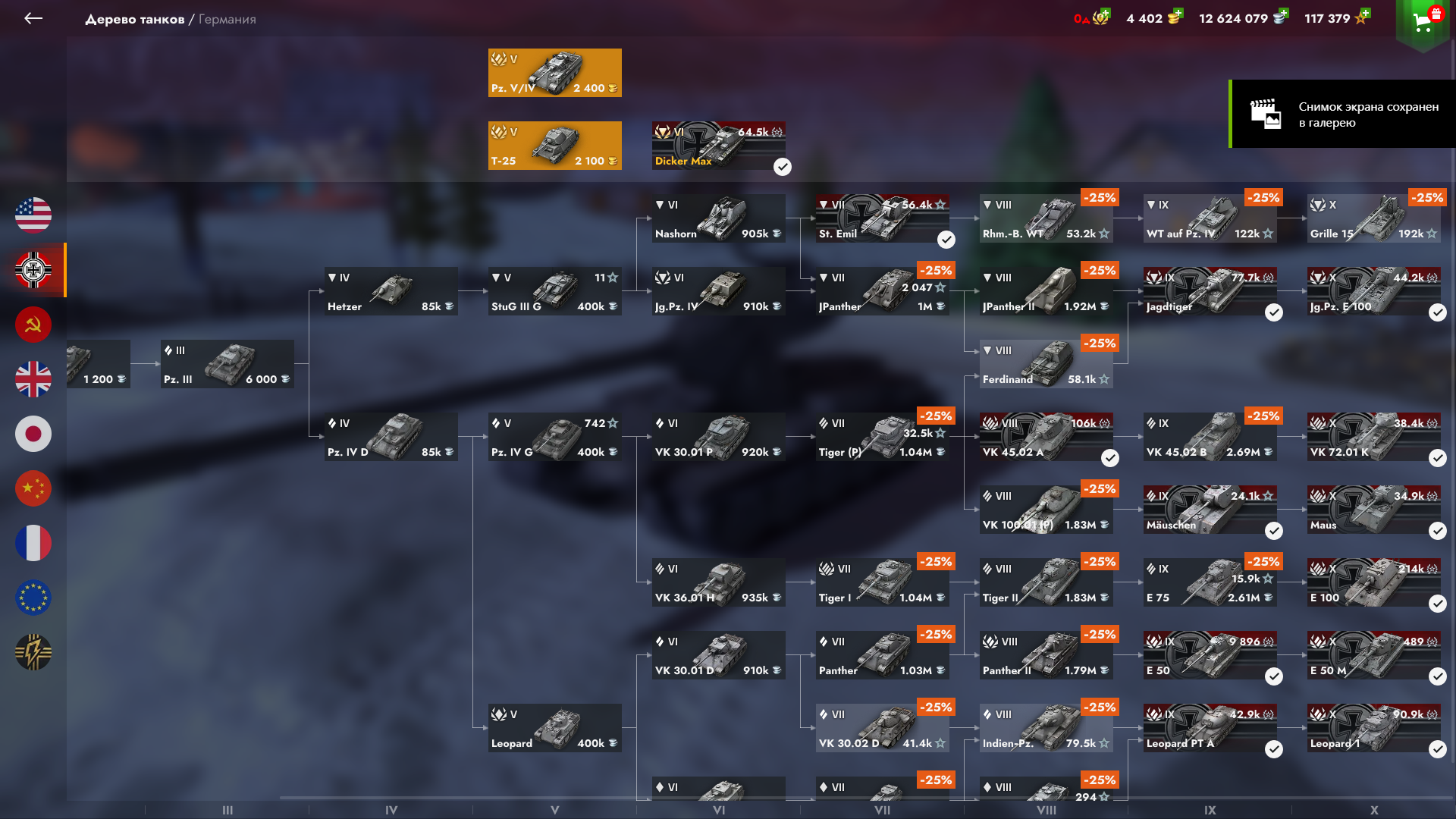
Task: Open the hybrid nation lightning icon
Action: (33, 652)
